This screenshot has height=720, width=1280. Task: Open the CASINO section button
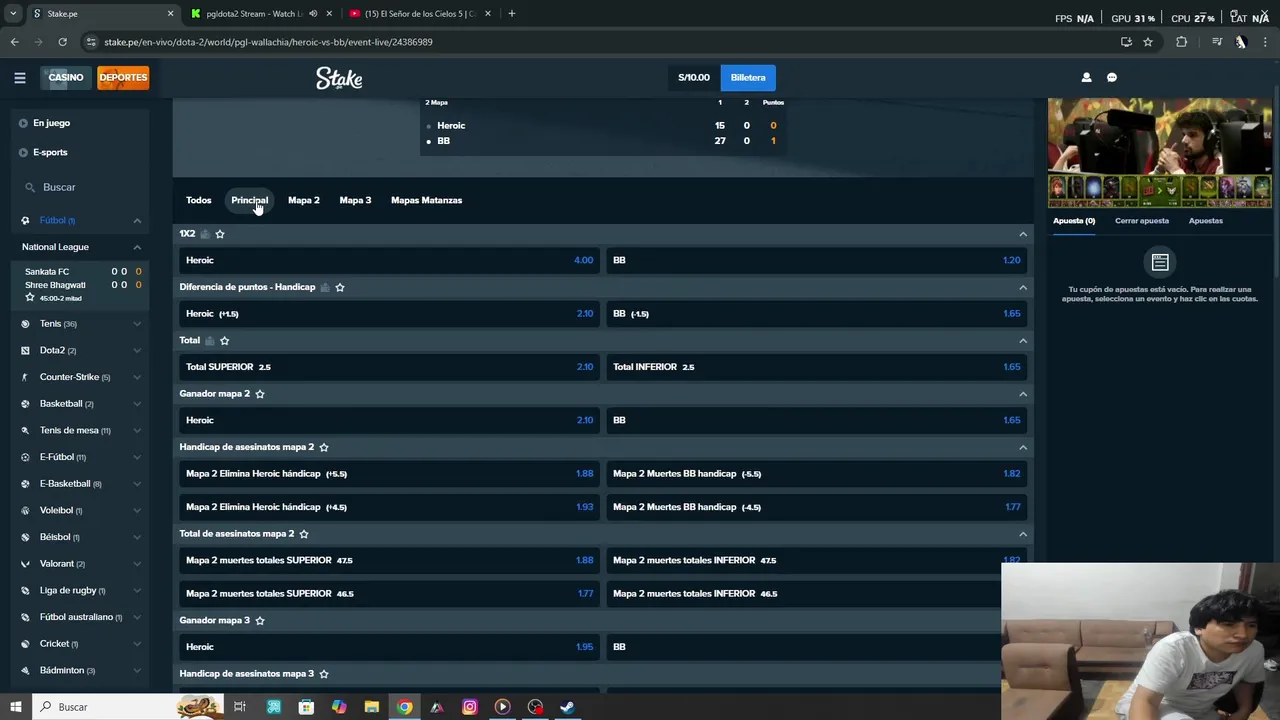click(66, 77)
